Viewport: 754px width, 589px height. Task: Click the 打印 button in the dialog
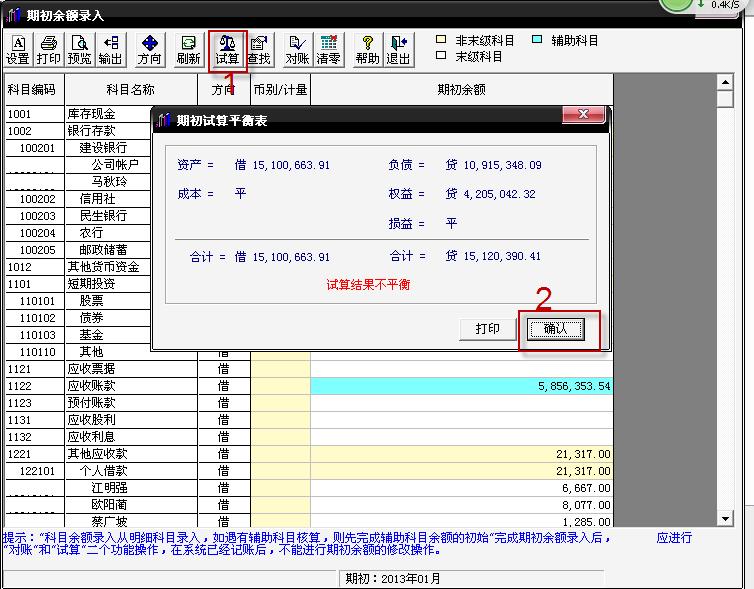488,329
